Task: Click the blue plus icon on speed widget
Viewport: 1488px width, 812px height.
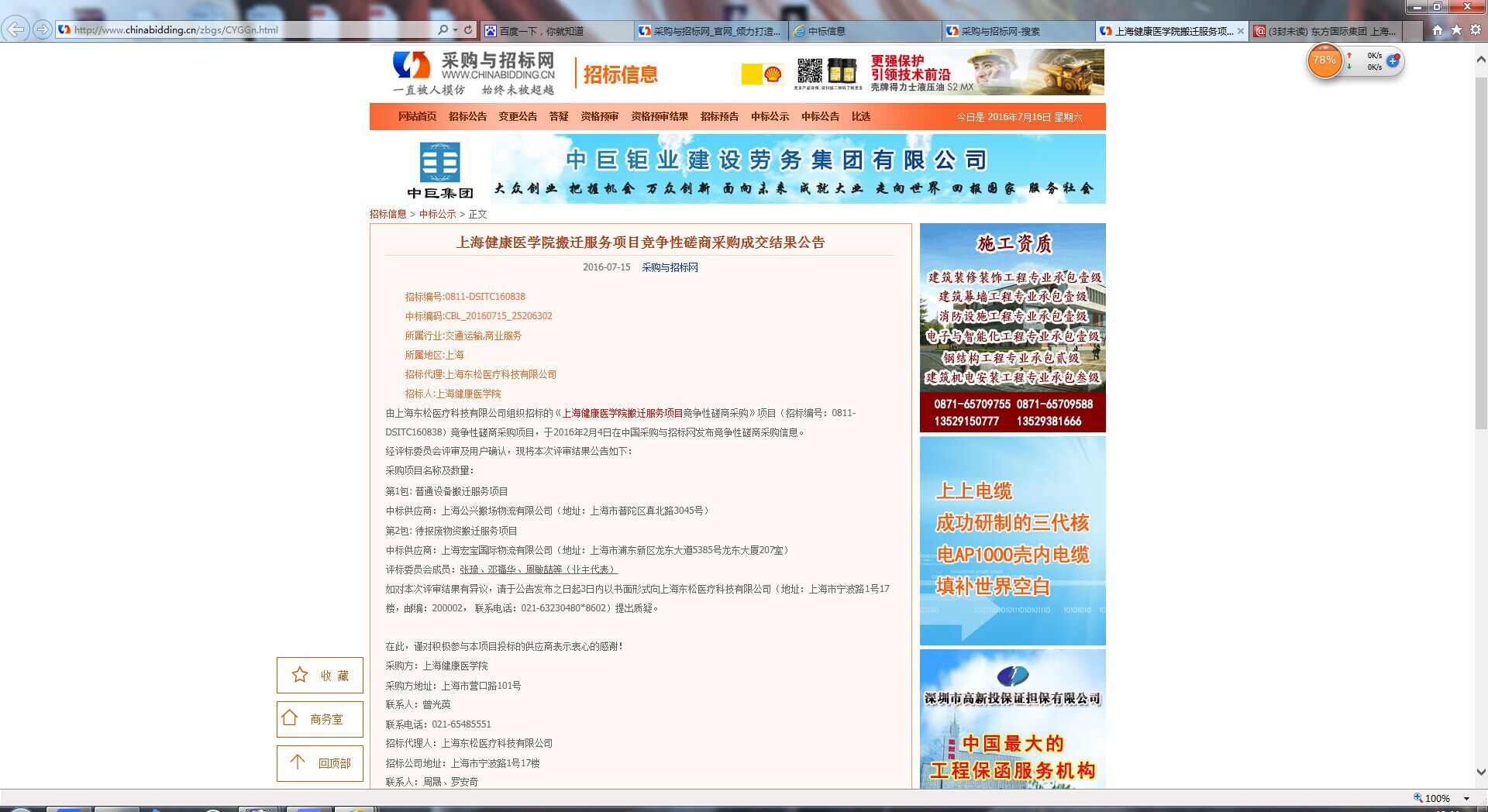Action: click(1393, 60)
